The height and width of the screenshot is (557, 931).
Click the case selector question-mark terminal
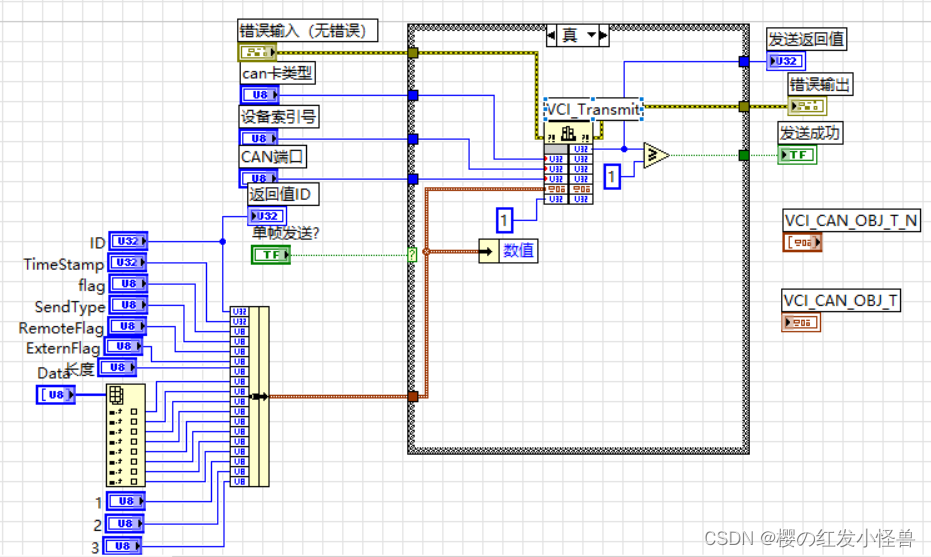[x=412, y=255]
